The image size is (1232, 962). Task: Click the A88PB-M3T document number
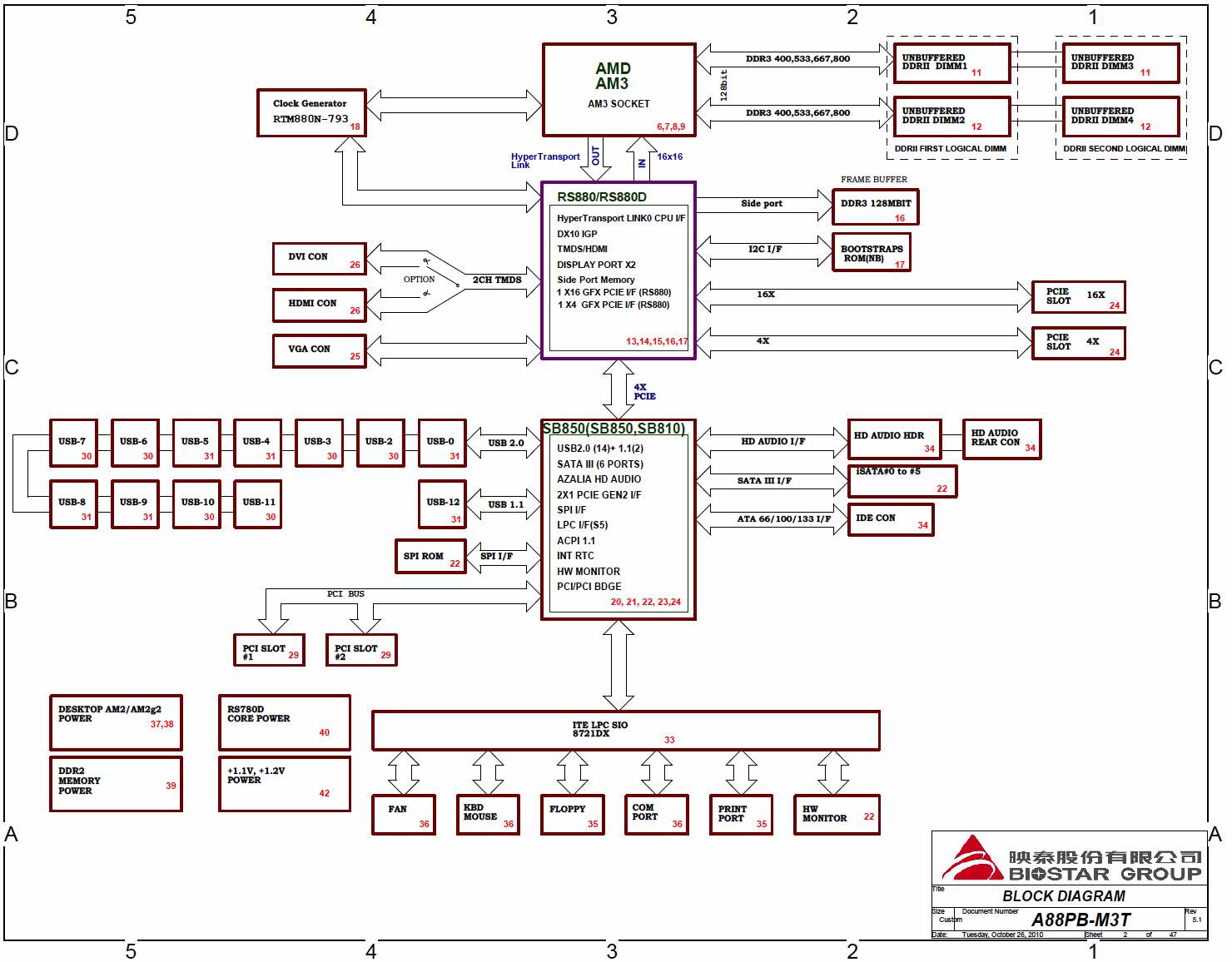click(x=1080, y=920)
